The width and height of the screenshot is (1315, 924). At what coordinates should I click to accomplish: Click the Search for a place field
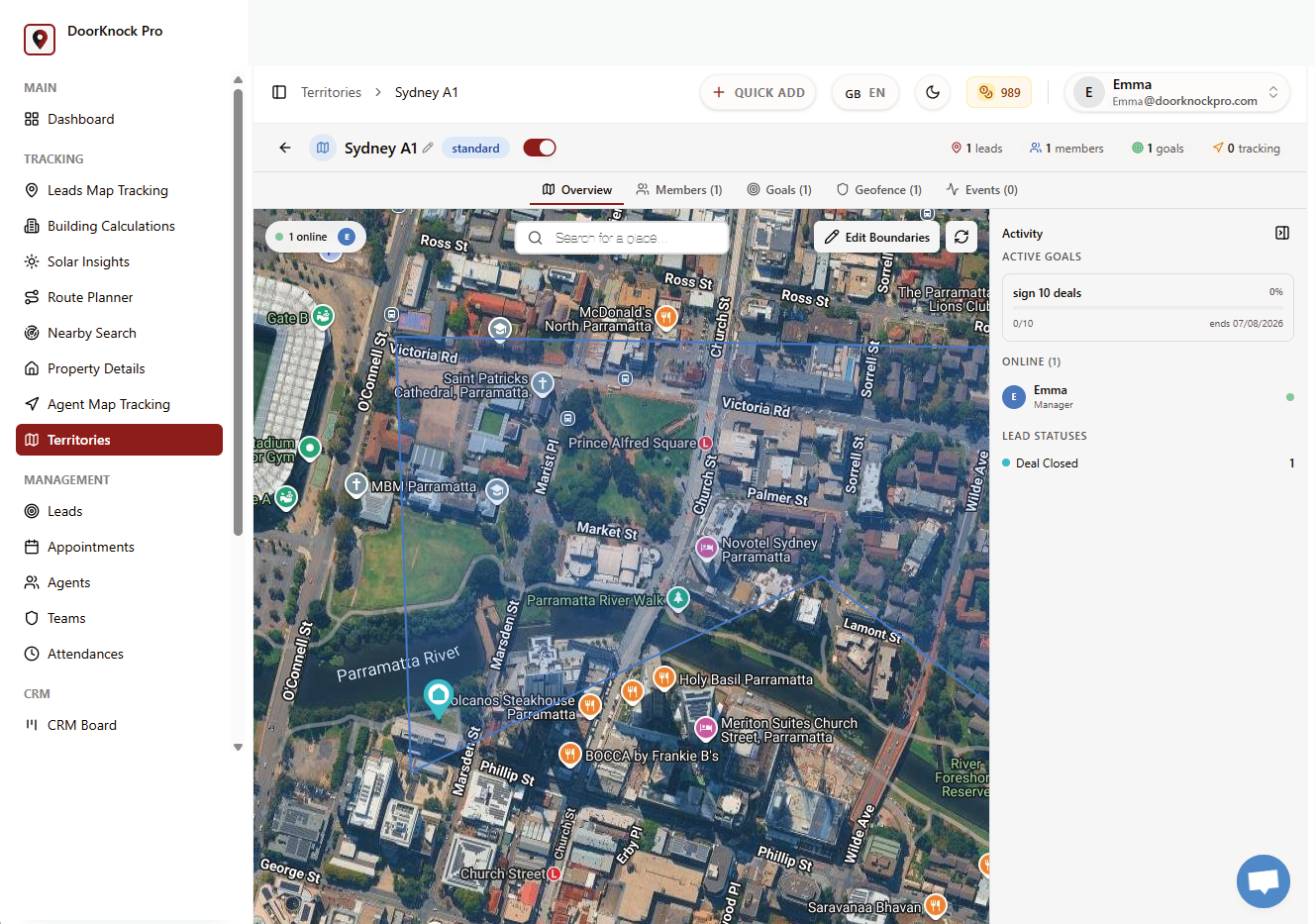point(622,238)
